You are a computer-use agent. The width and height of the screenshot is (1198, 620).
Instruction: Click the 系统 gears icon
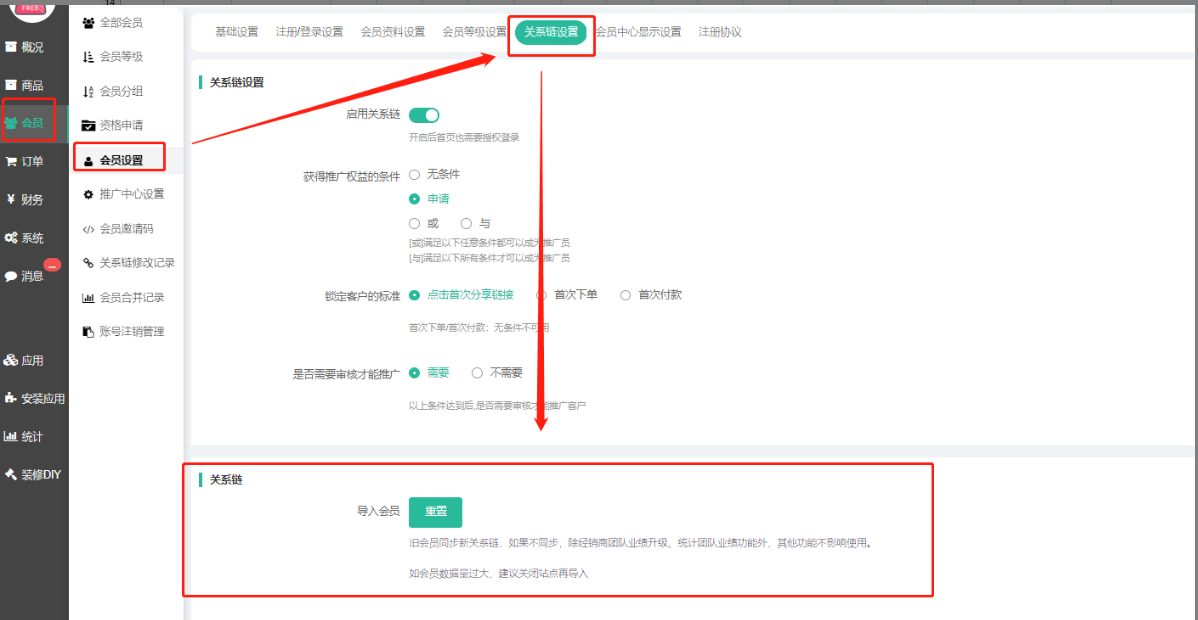click(11, 238)
